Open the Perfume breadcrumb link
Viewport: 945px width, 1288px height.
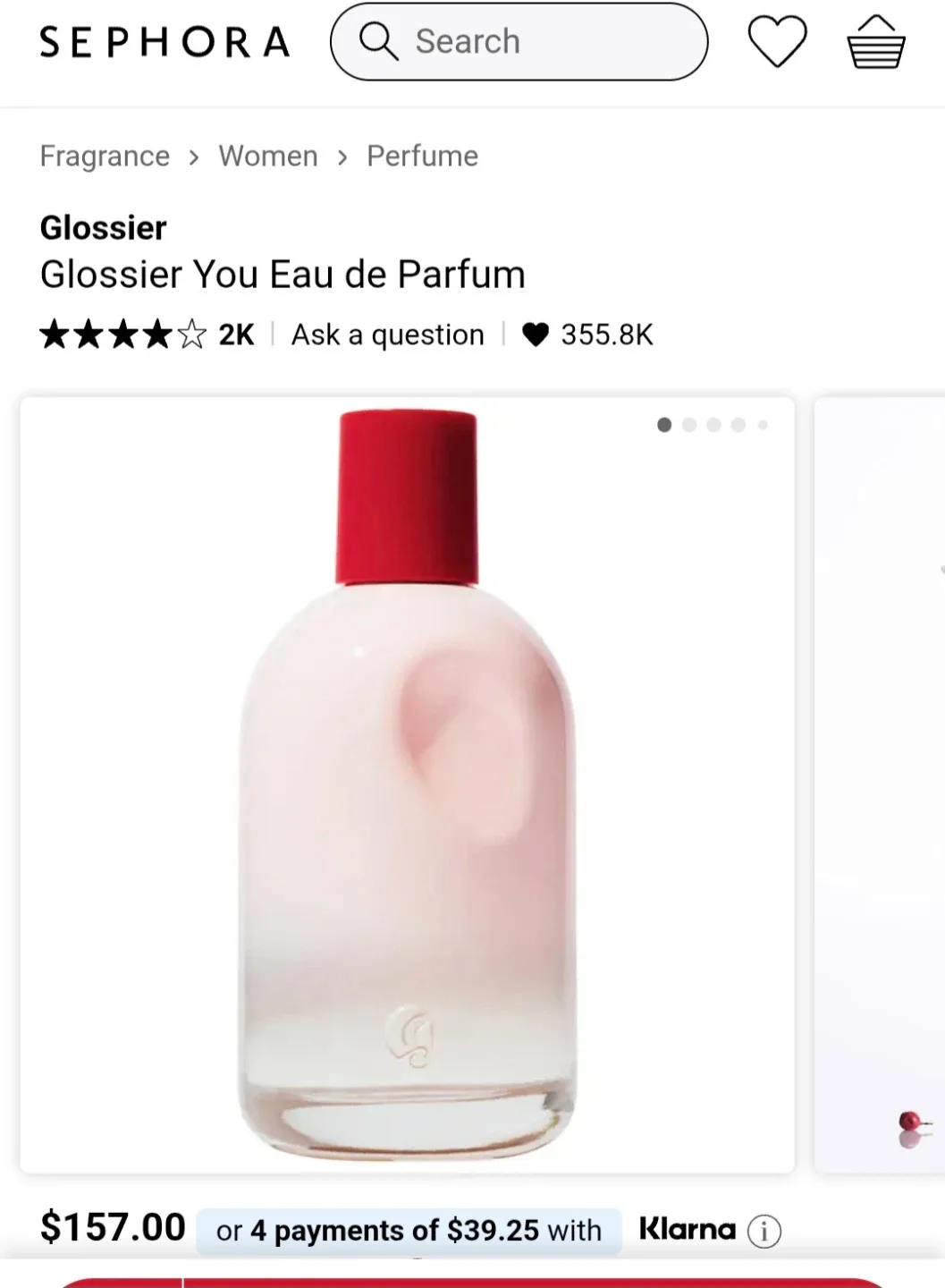coord(422,157)
